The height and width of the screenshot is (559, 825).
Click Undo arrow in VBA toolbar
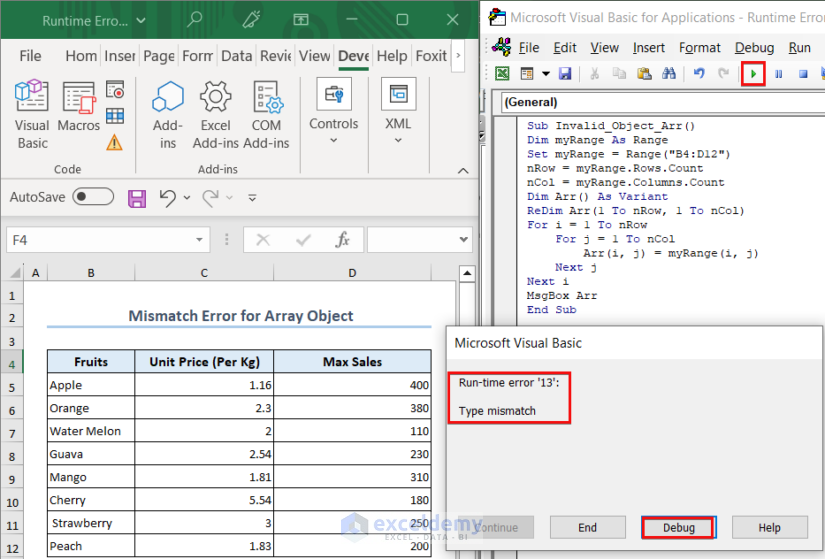tap(699, 74)
